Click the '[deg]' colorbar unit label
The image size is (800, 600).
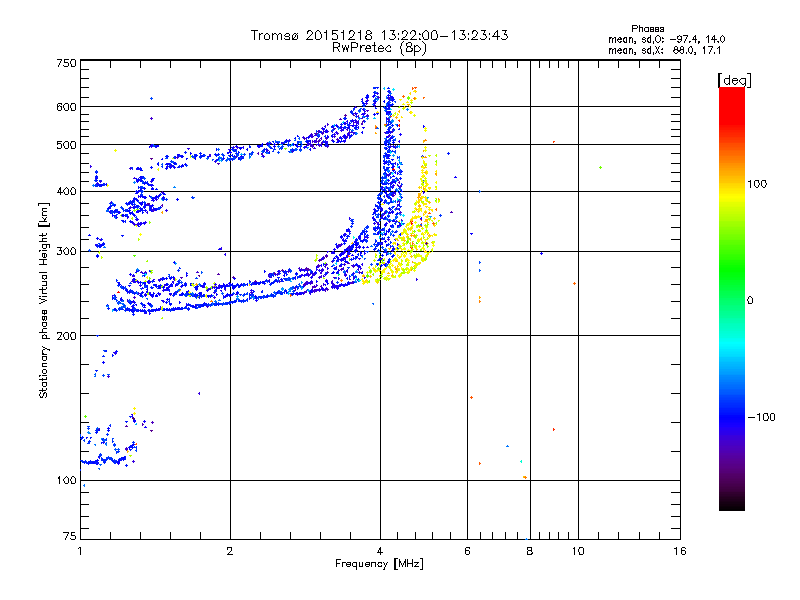734,80
